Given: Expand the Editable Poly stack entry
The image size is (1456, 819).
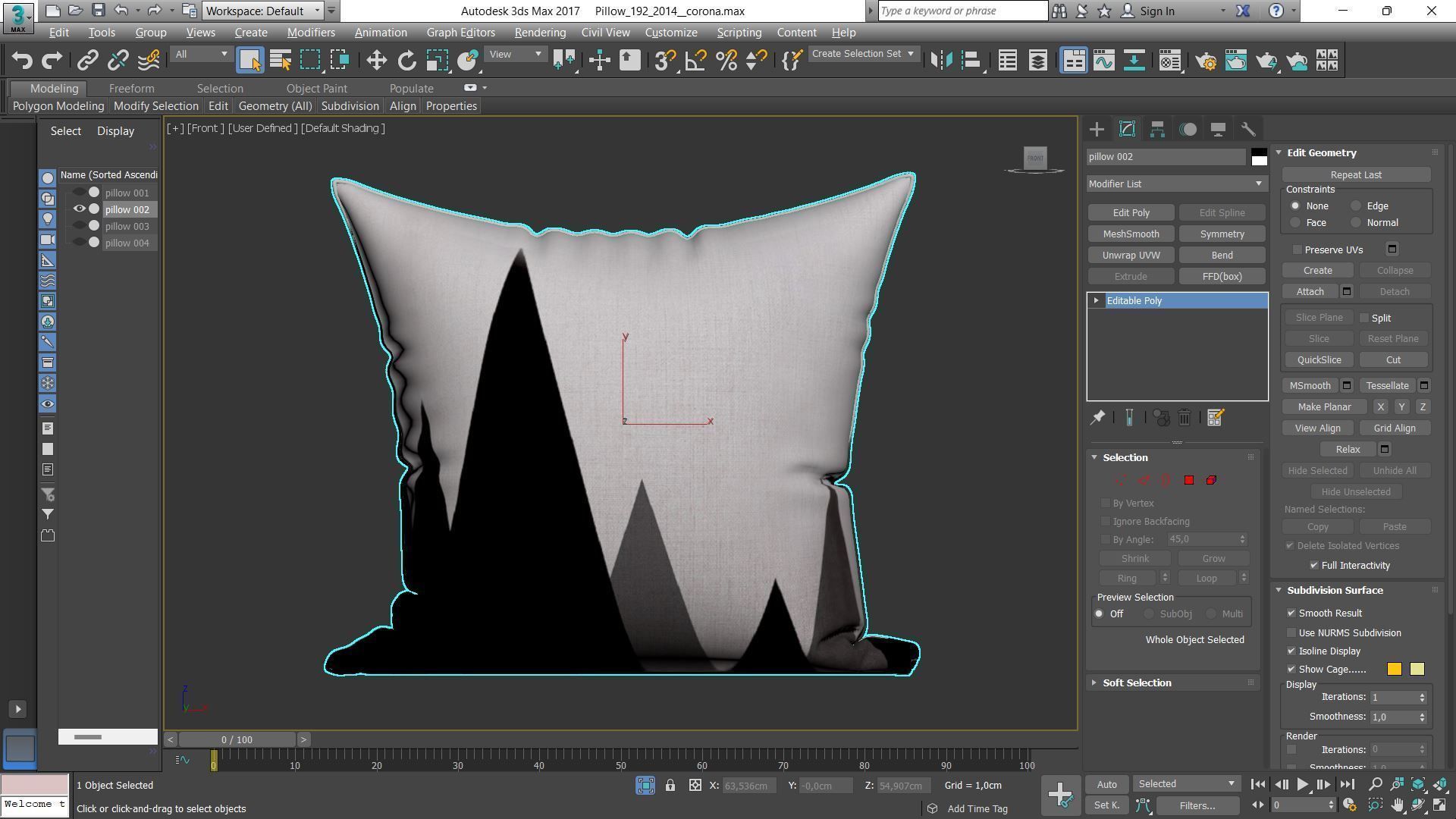Looking at the screenshot, I should (1097, 301).
